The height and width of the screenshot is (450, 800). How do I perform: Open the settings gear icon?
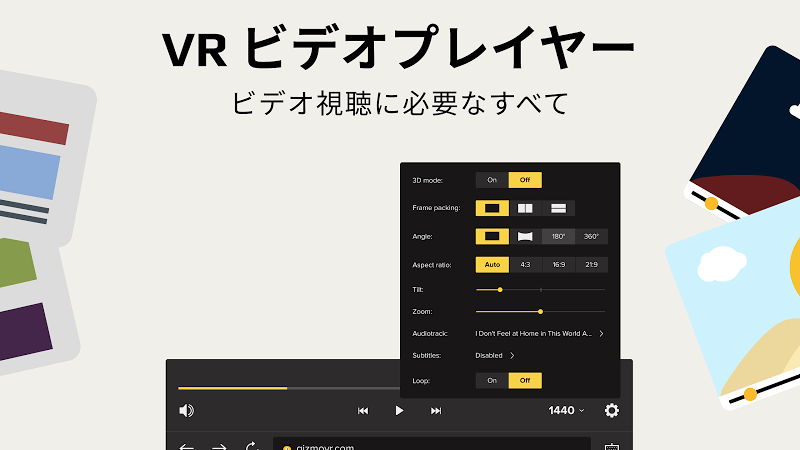[x=612, y=410]
